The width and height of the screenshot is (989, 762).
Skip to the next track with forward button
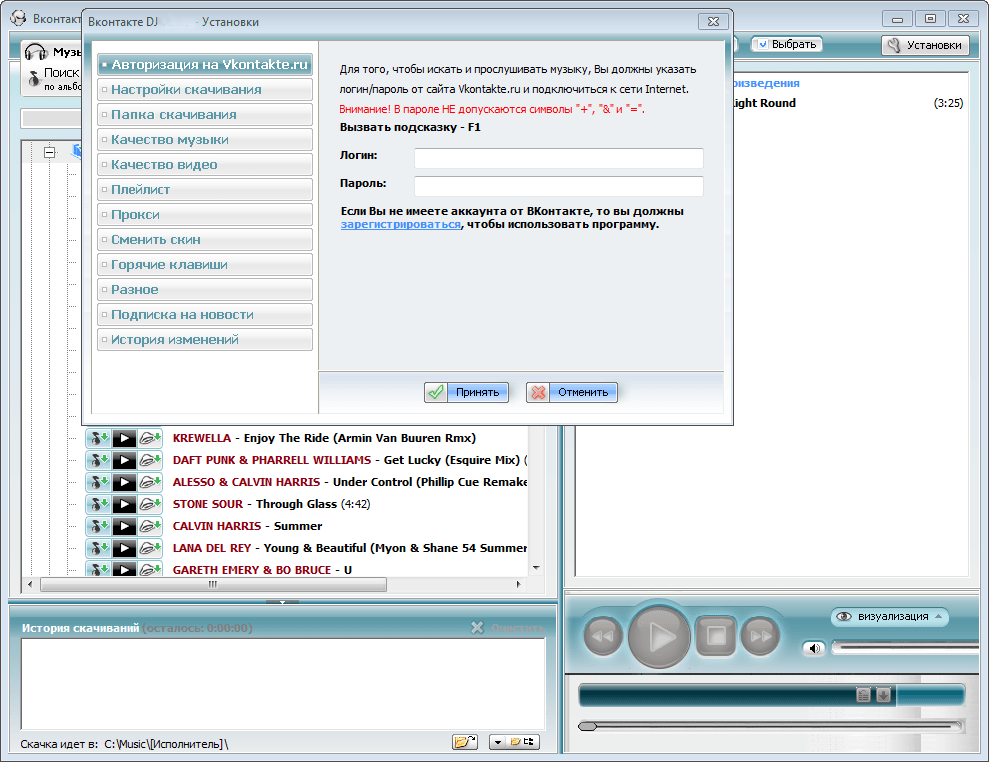[x=761, y=636]
